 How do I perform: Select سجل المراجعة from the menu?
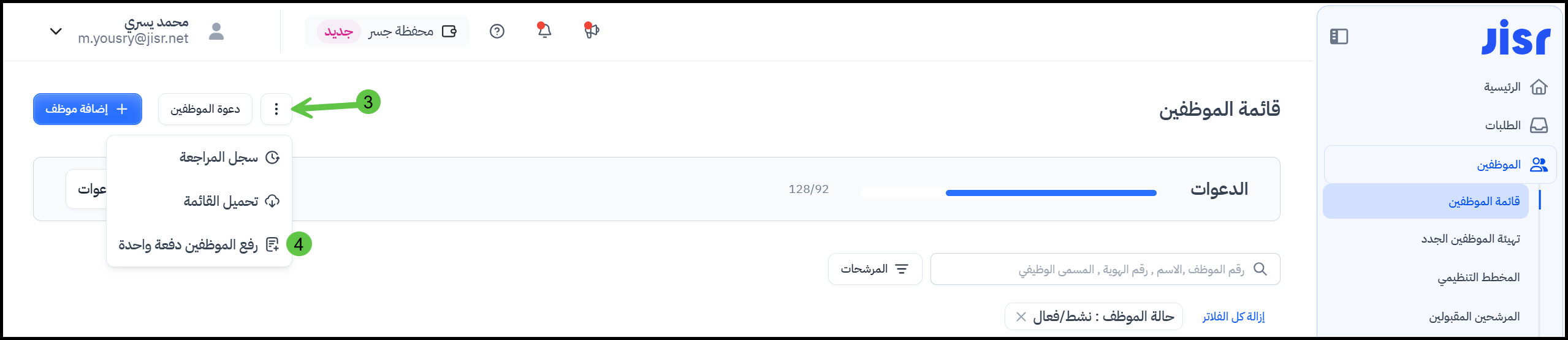point(228,158)
